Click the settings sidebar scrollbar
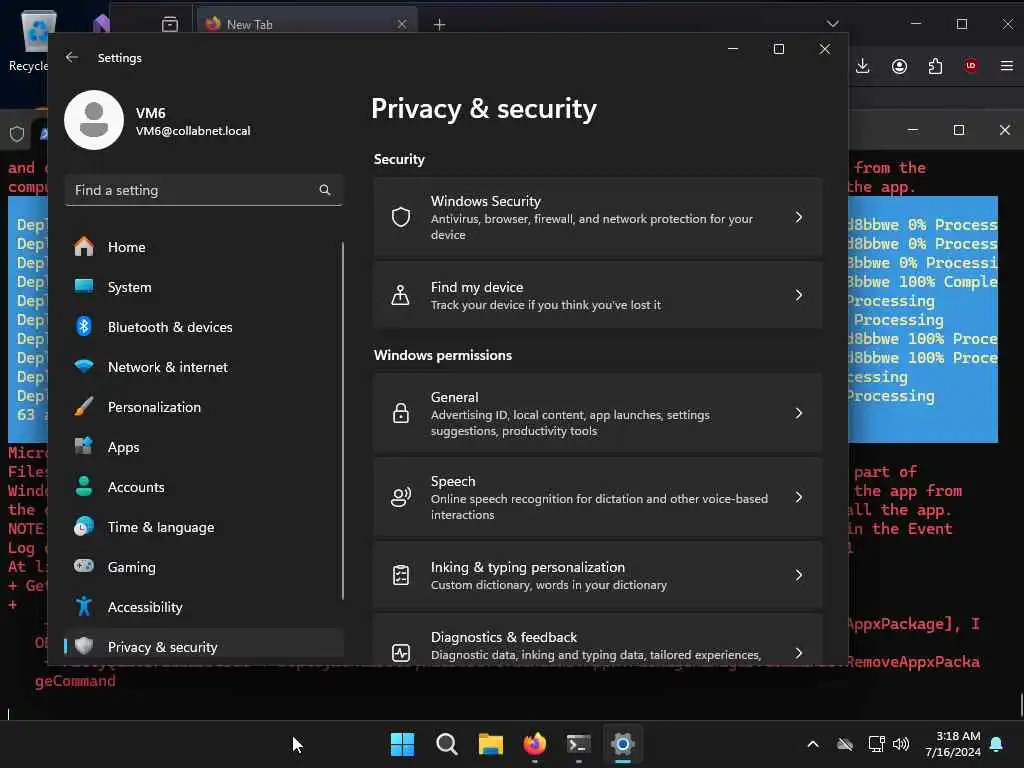Screen dimensions: 1024x768 coord(342,421)
